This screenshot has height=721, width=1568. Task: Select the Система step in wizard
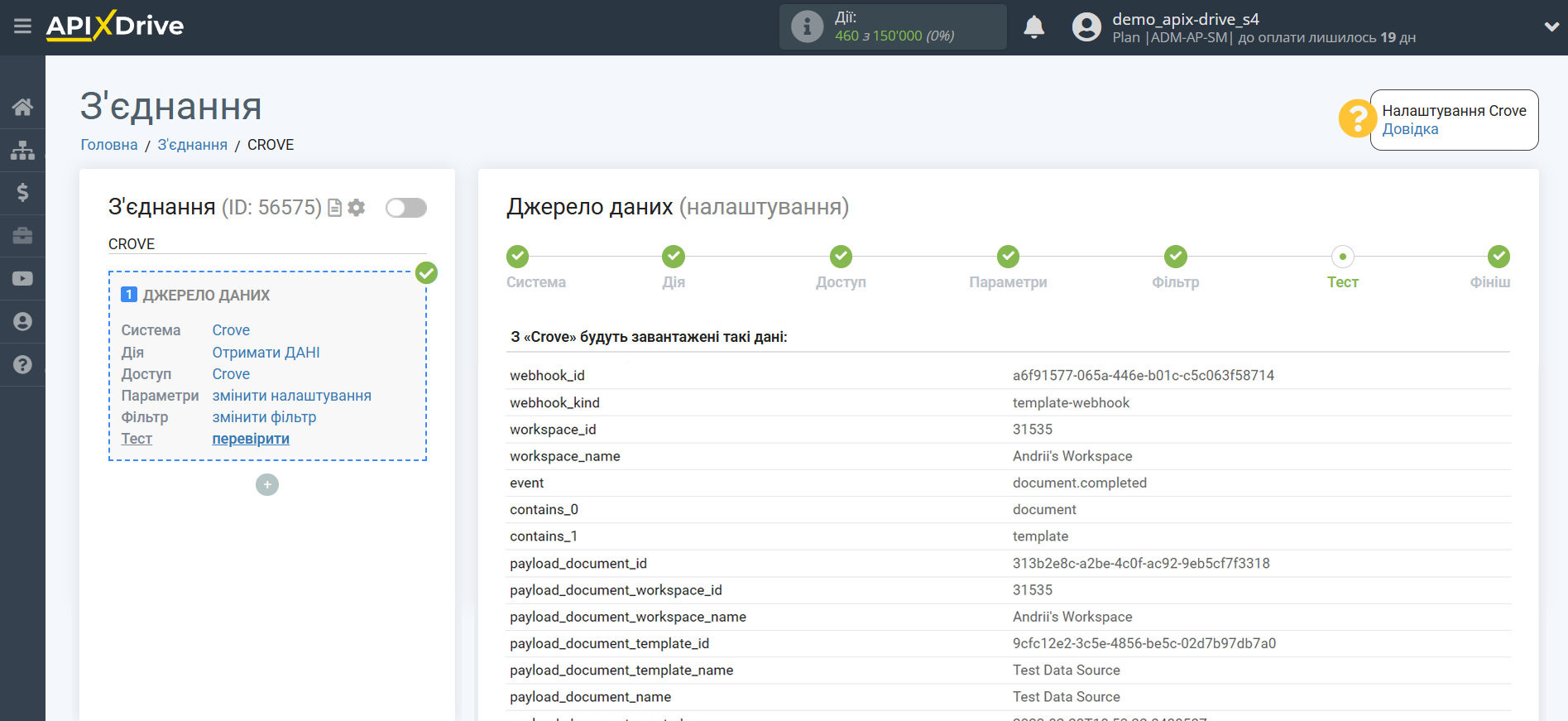[518, 257]
